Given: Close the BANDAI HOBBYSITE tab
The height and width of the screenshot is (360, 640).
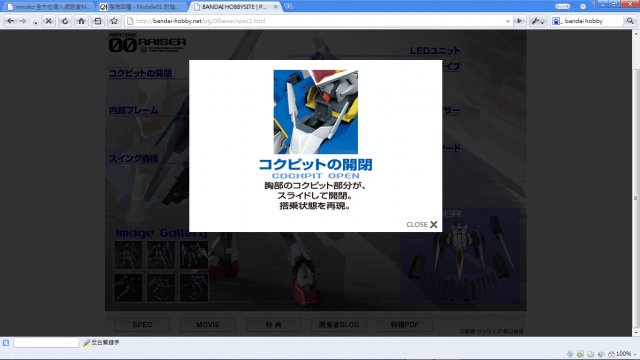Looking at the screenshot, I should [276, 7].
